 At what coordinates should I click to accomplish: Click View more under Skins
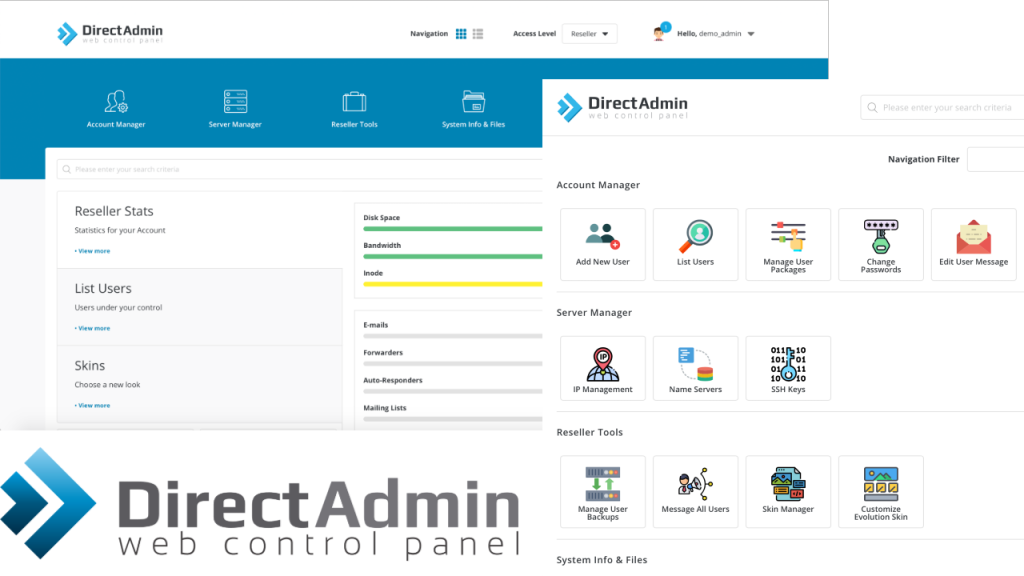92,405
